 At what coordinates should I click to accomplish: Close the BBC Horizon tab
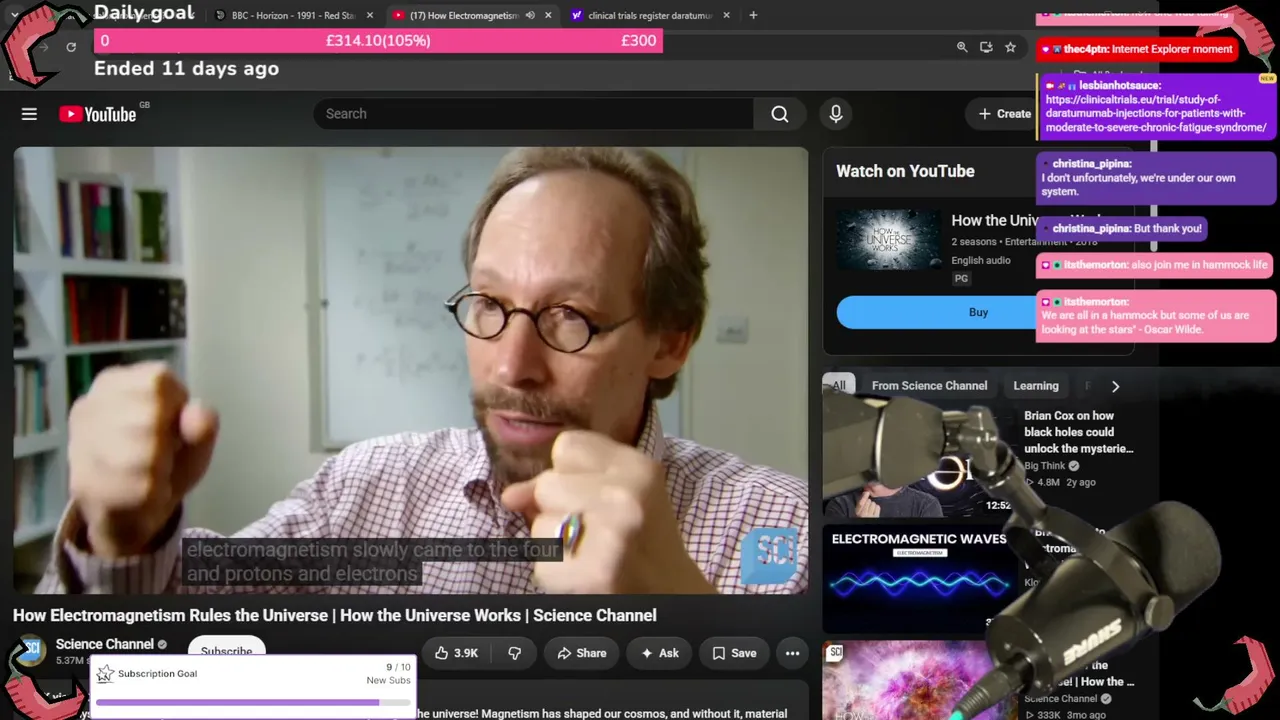tap(370, 15)
